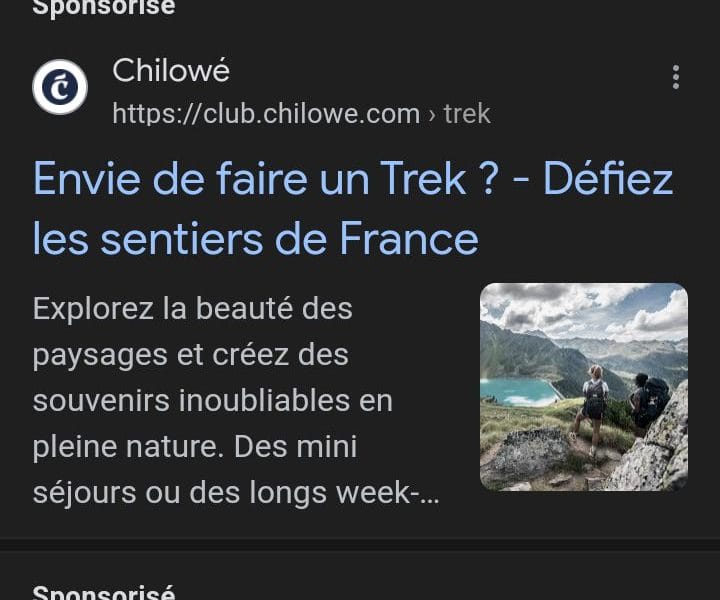Tap the Chilowé round logo icon
The width and height of the screenshot is (720, 600).
tap(60, 87)
